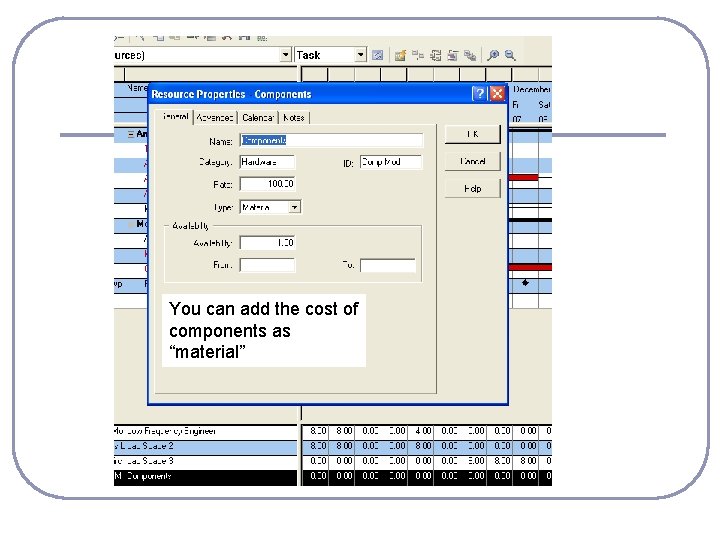Click the Name field containing Components
Screen dimensions: 720x540
331,140
